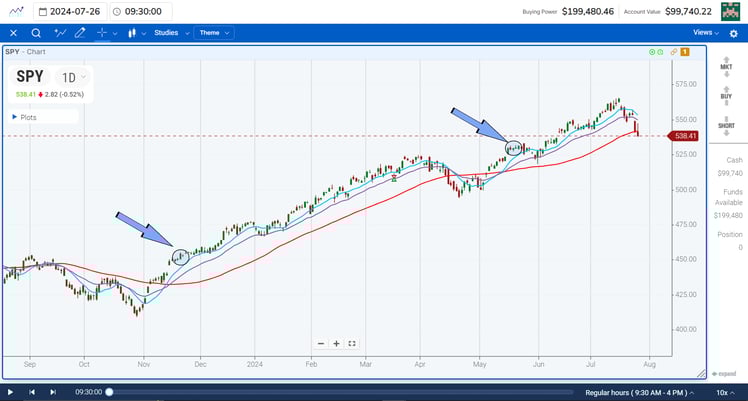Image resolution: width=748 pixels, height=401 pixels.
Task: Click the fullscreen icon below the chart
Action: [x=352, y=343]
